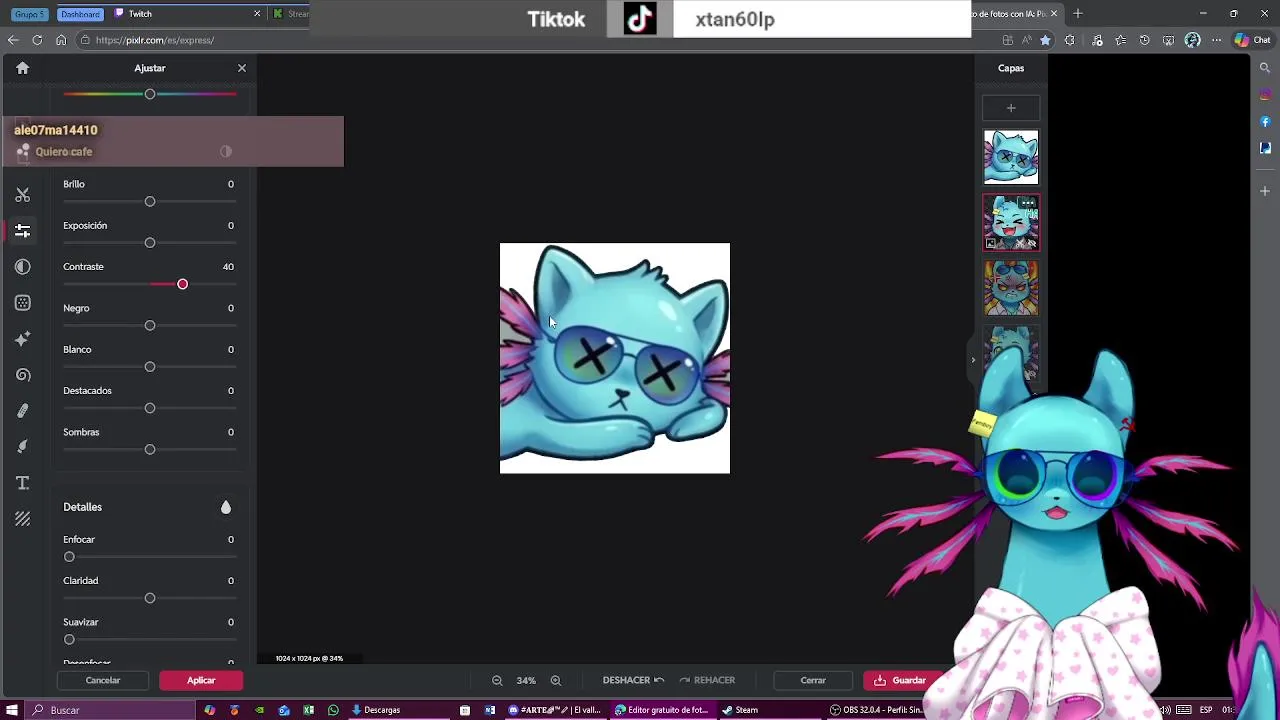Choose the bandage retouch tool
Image resolution: width=1280 pixels, height=720 pixels.
pyautogui.click(x=22, y=411)
